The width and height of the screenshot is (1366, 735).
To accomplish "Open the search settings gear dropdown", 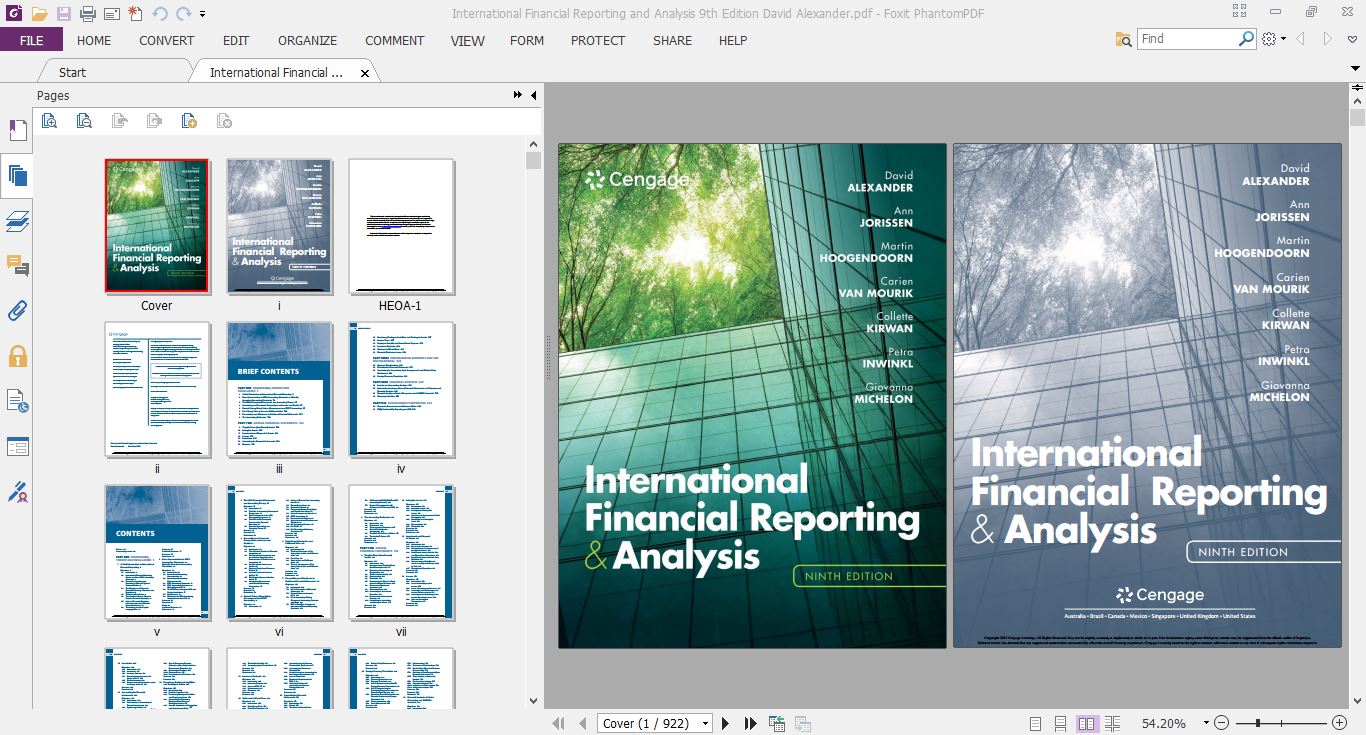I will coord(1274,39).
